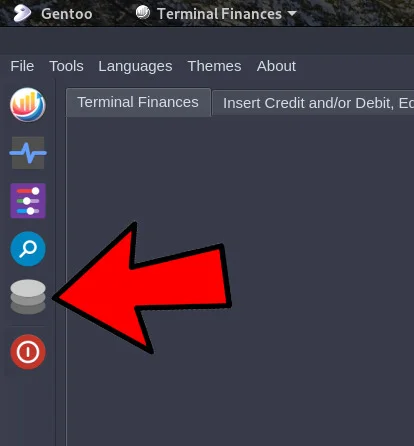
Task: Click the red power exit icon
Action: click(28, 352)
